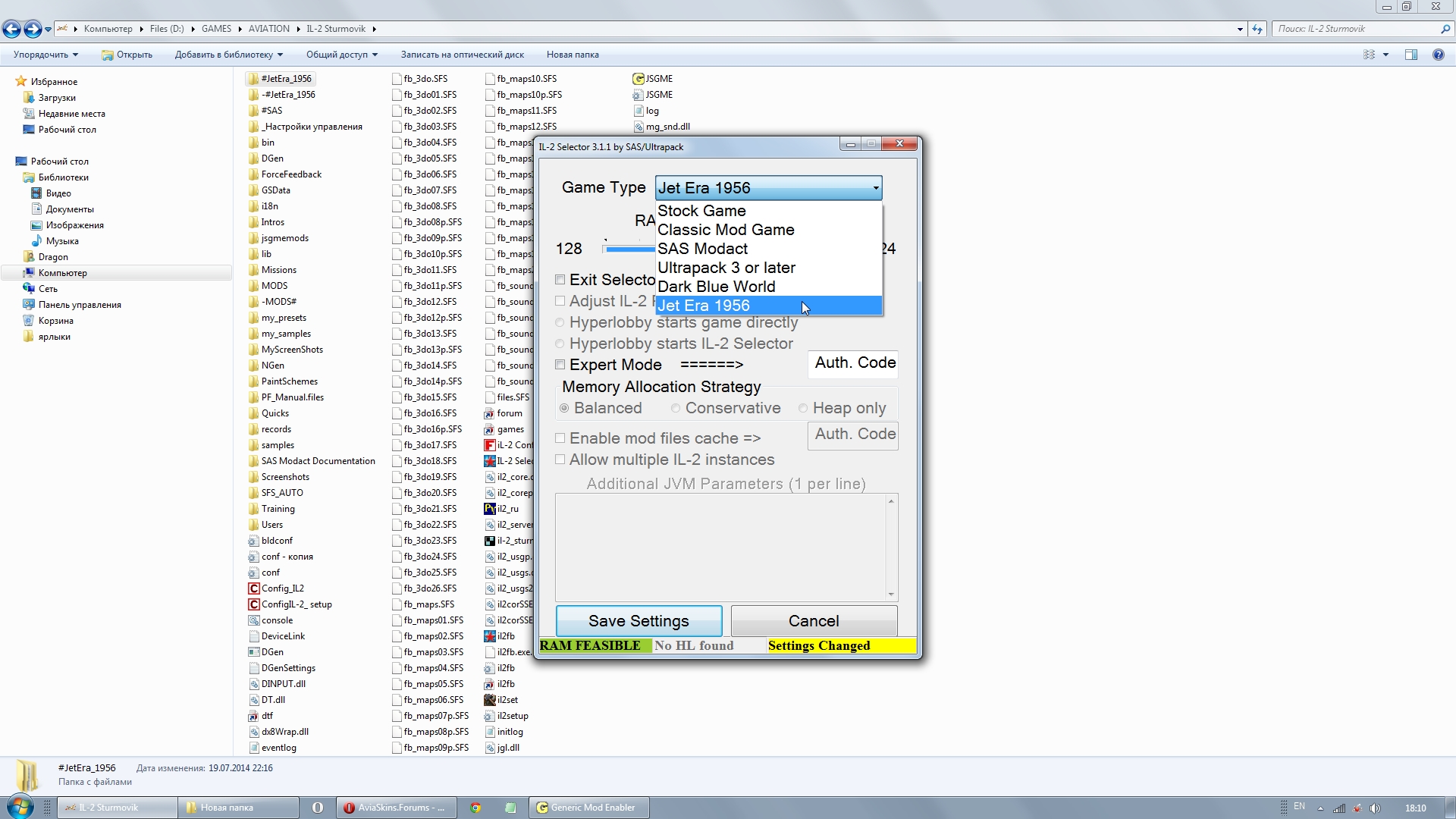Image resolution: width=1456 pixels, height=819 pixels.
Task: Click the Windows Start orb
Action: click(x=20, y=807)
